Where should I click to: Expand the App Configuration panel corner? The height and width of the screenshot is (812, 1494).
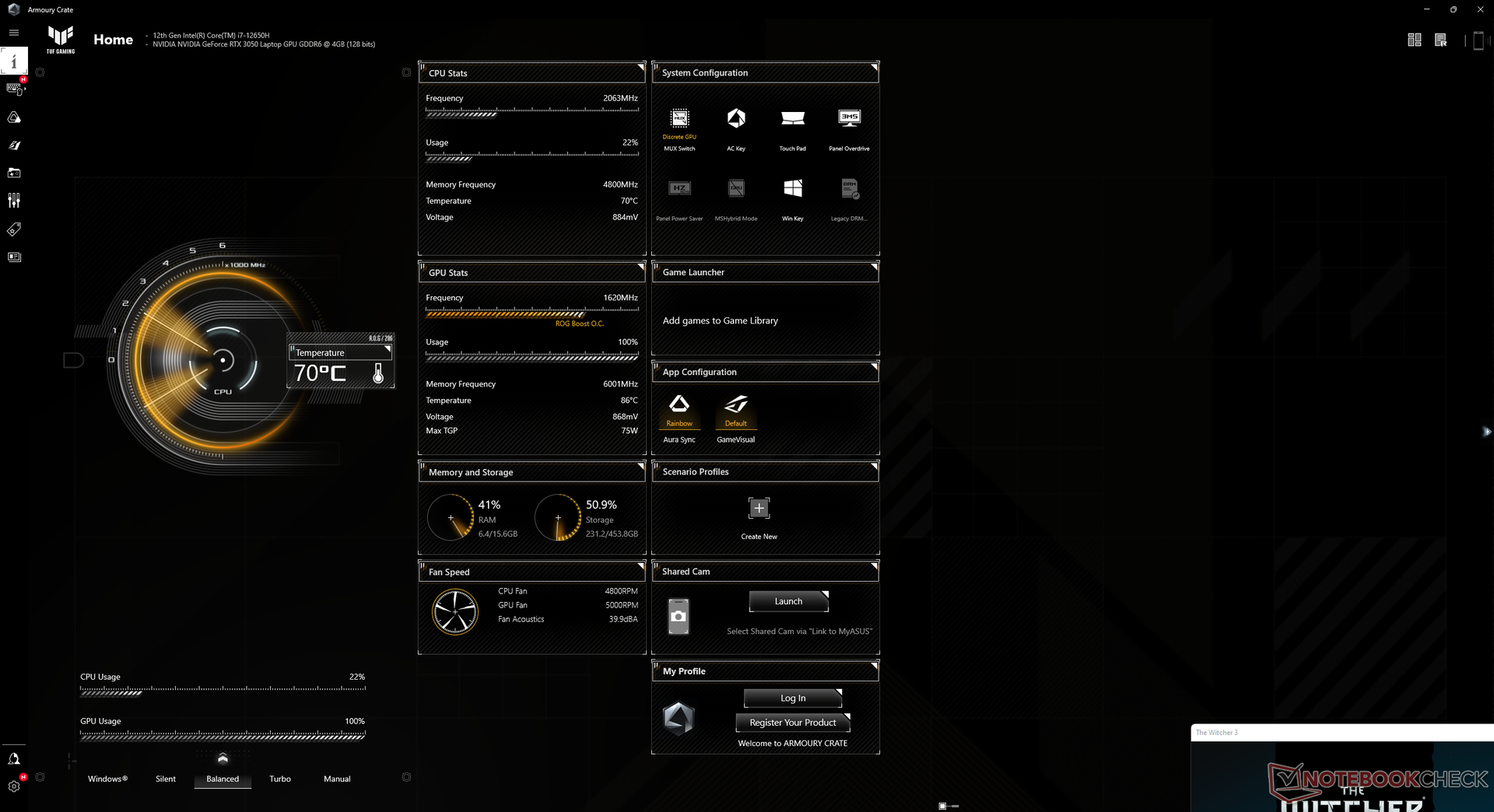click(x=874, y=366)
